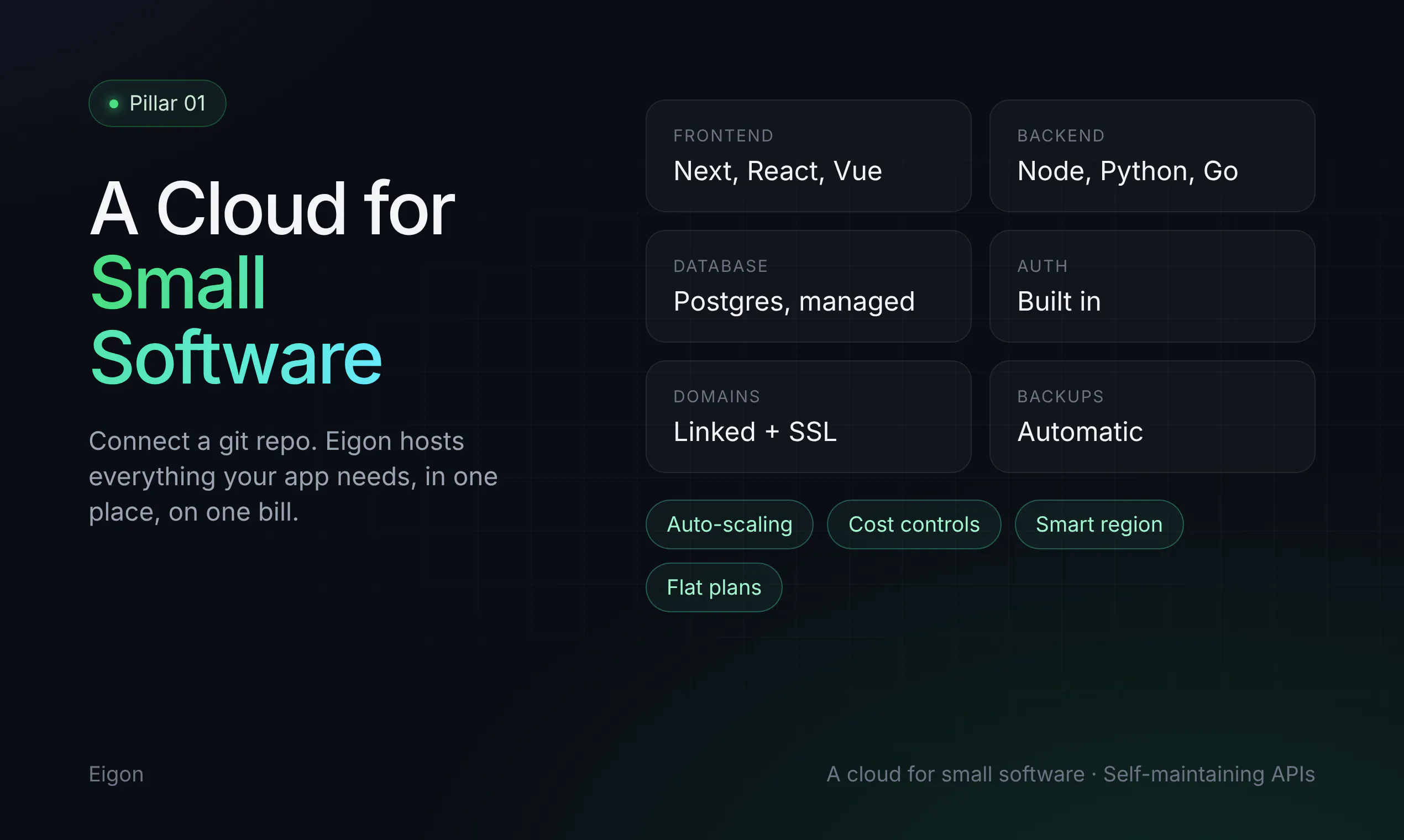
Task: Select the Frontend card
Action: click(x=809, y=156)
